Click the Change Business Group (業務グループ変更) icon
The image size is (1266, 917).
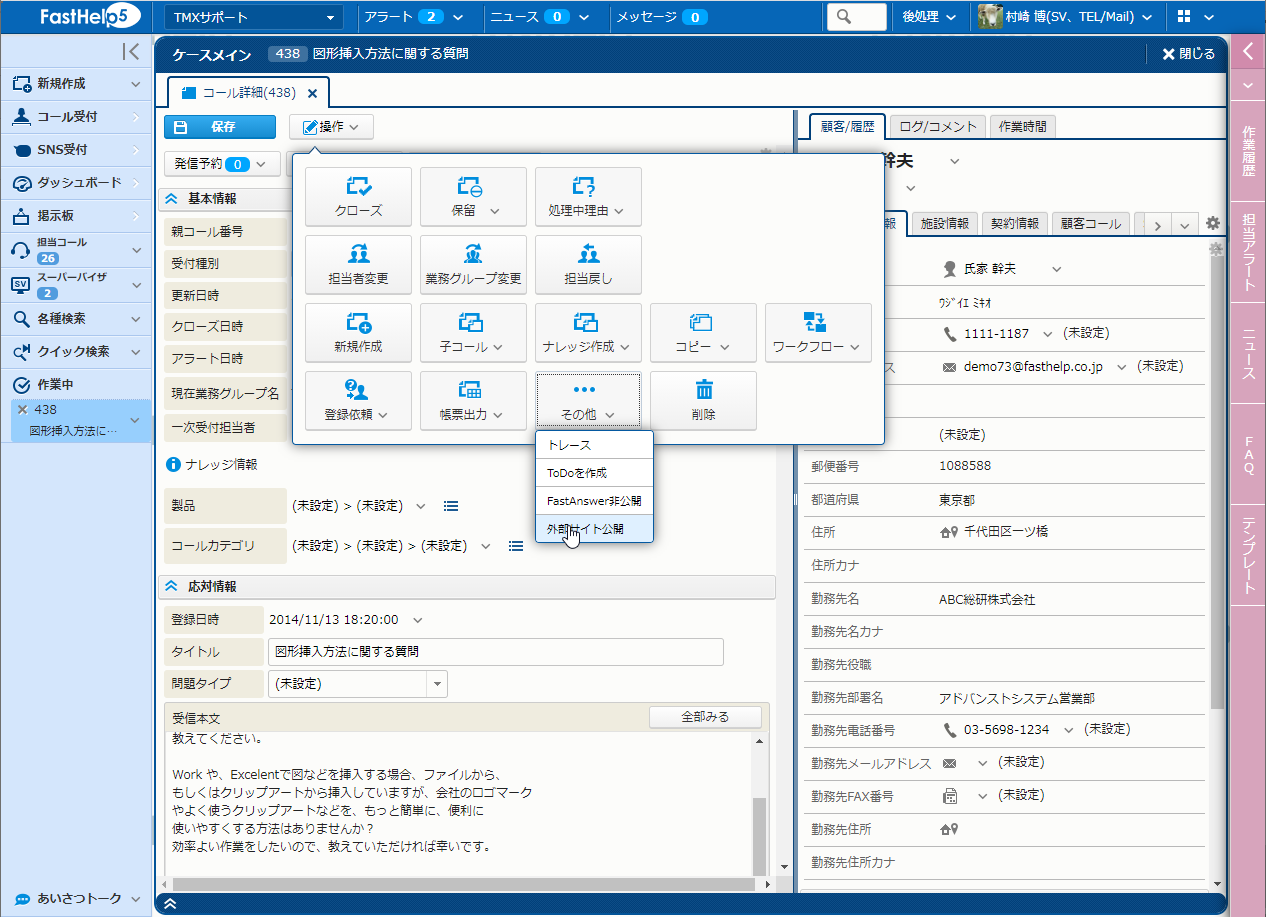[x=473, y=255]
